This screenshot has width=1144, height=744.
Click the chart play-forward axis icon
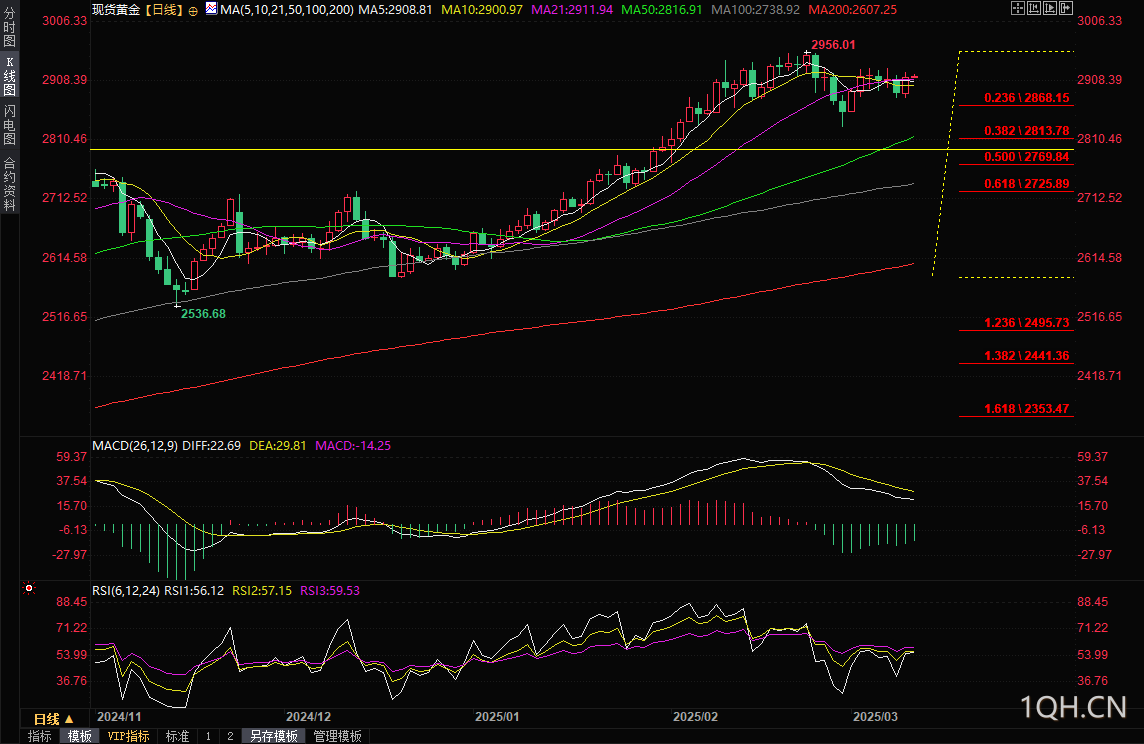1050,9
